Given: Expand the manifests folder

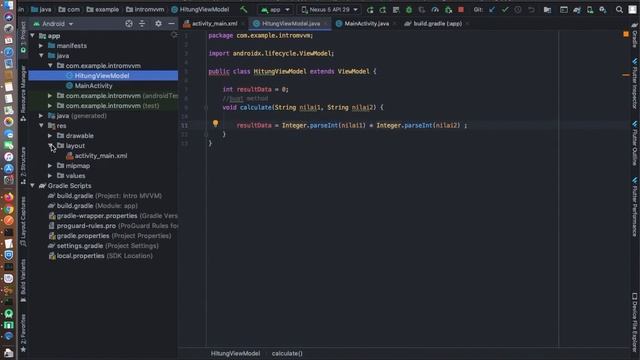Looking at the screenshot, I should 41,46.
